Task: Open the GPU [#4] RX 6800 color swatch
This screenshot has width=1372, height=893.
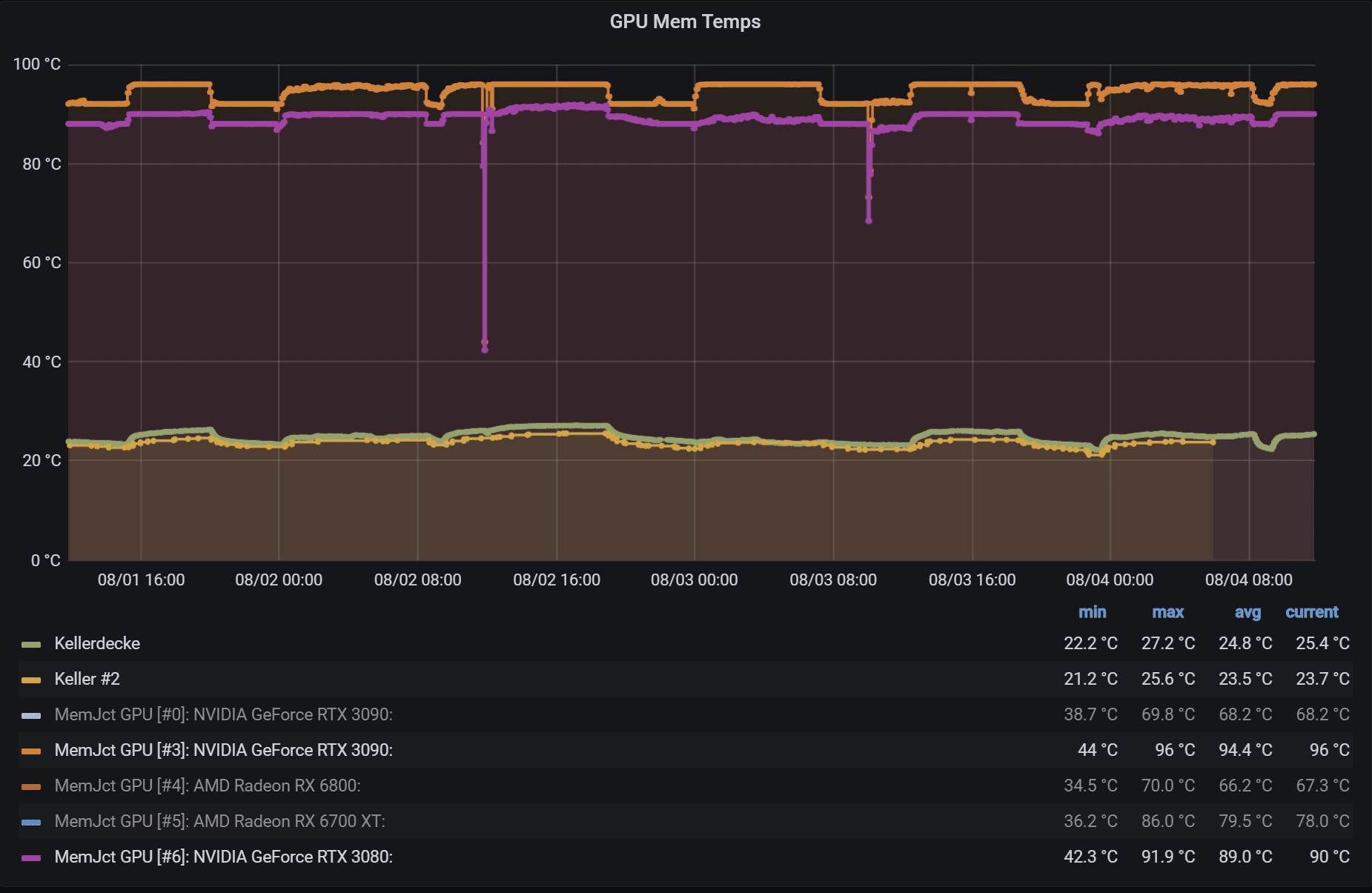Action: pos(31,786)
